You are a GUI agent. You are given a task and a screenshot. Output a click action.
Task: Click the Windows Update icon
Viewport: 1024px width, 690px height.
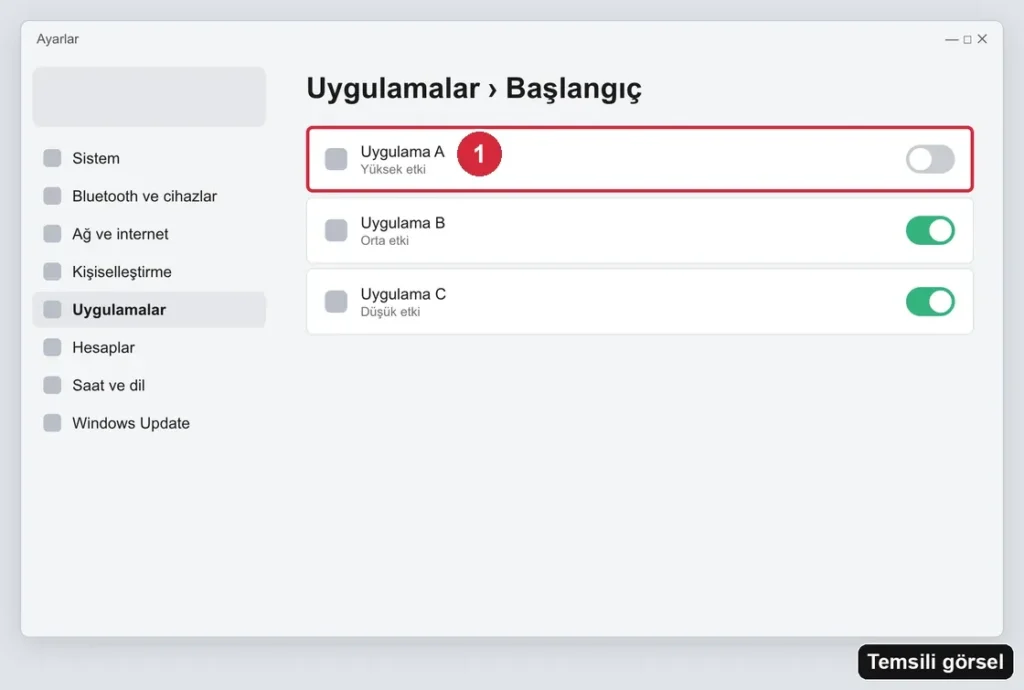coord(52,423)
